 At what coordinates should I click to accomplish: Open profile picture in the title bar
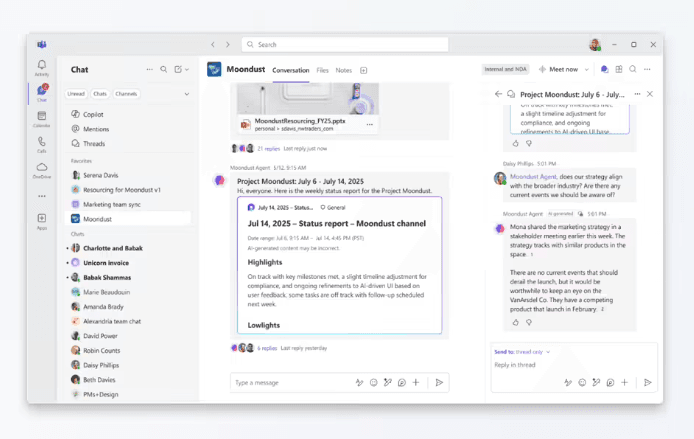coord(595,45)
